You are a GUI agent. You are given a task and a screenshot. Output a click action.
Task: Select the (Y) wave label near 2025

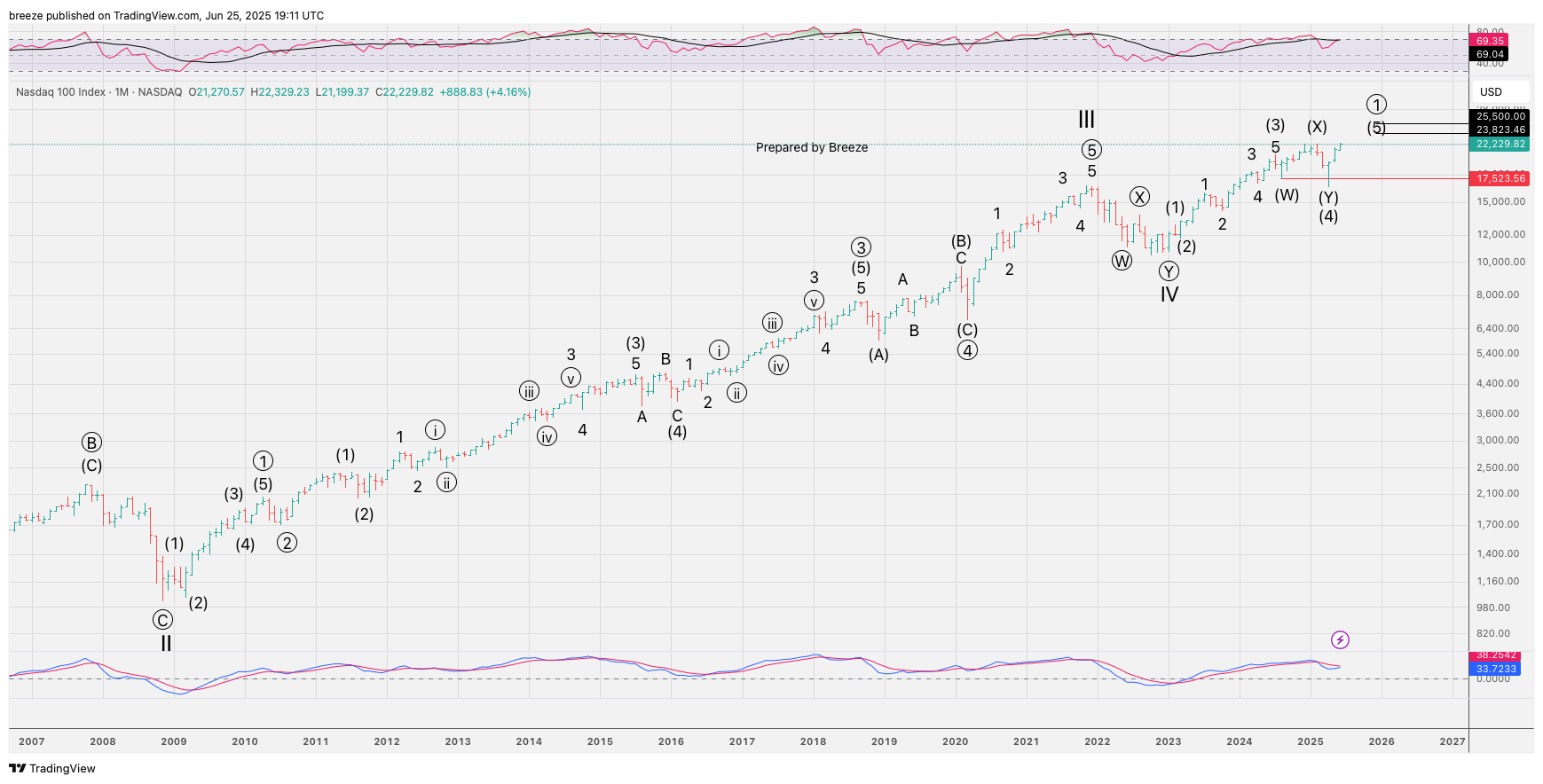[x=1328, y=197]
